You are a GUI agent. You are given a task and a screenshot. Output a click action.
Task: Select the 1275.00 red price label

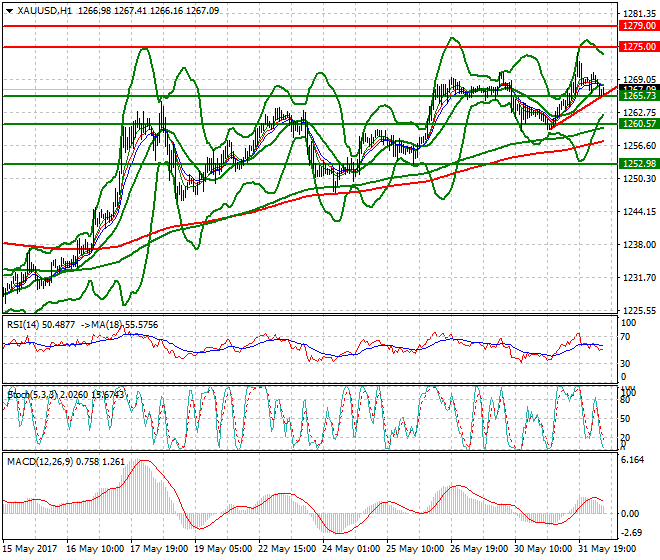[639, 47]
